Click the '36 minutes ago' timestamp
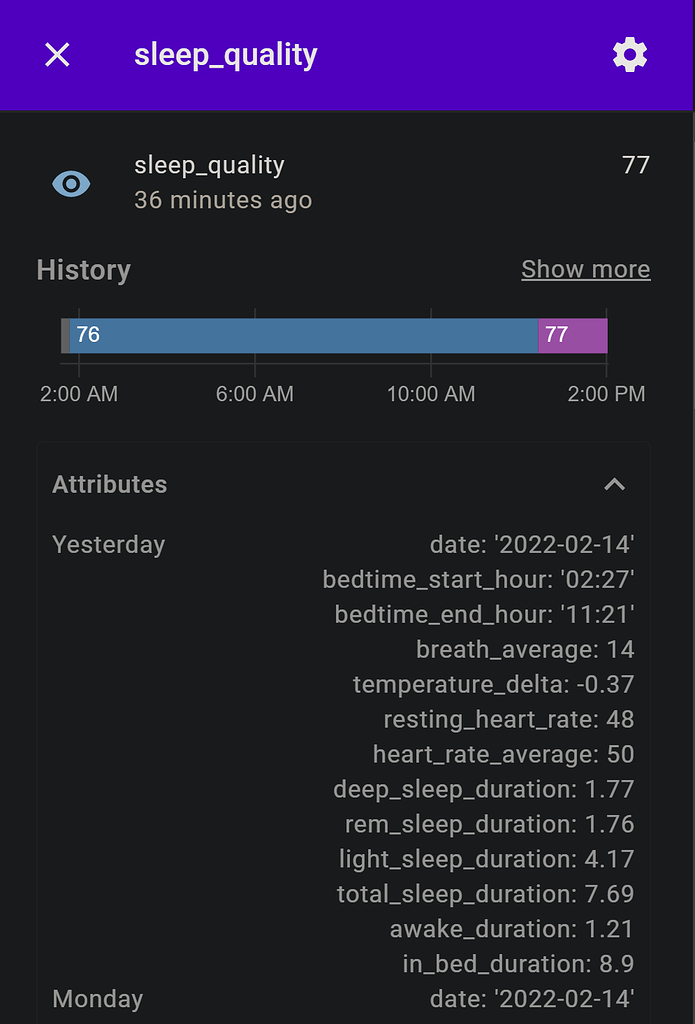 click(x=223, y=201)
